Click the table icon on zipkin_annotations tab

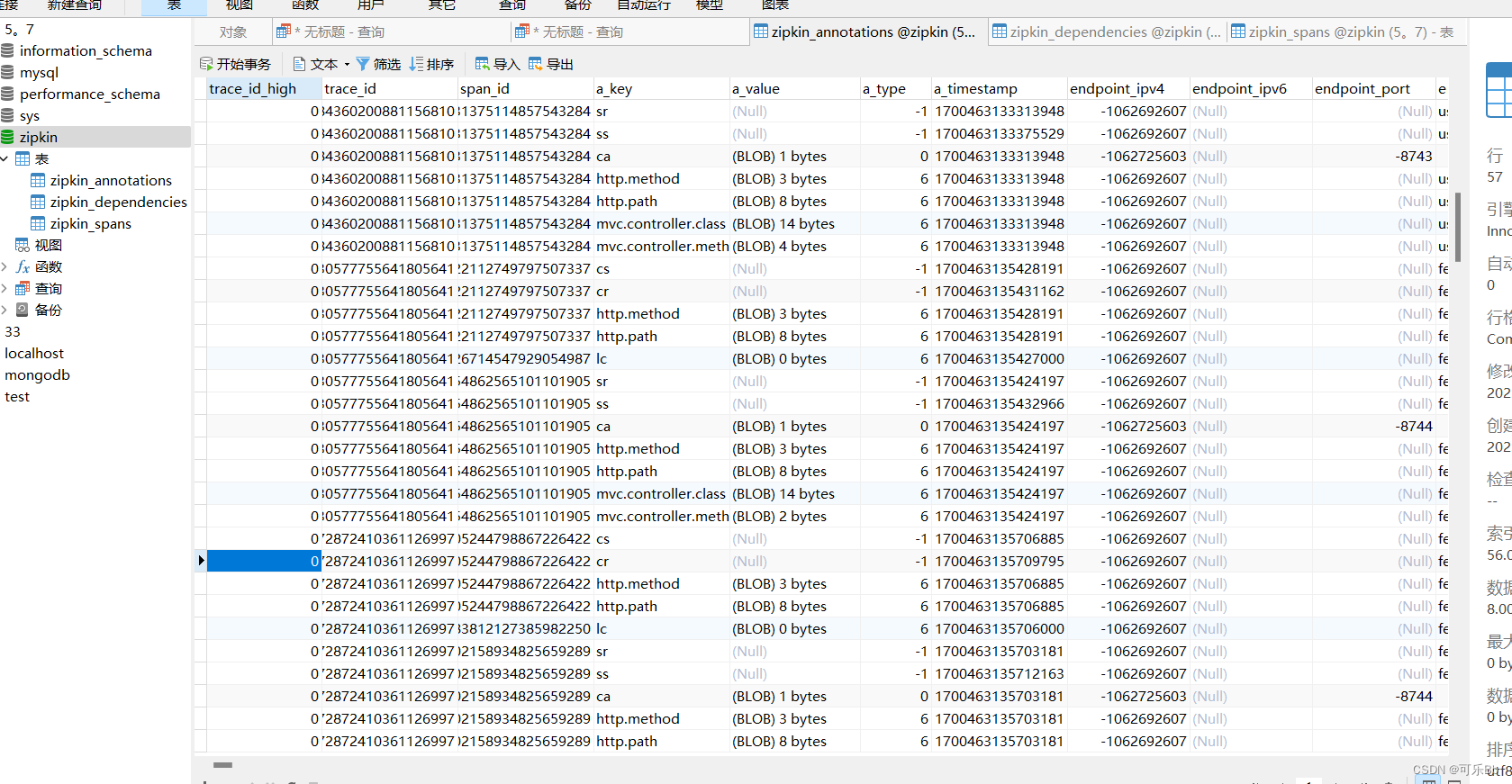click(x=761, y=32)
